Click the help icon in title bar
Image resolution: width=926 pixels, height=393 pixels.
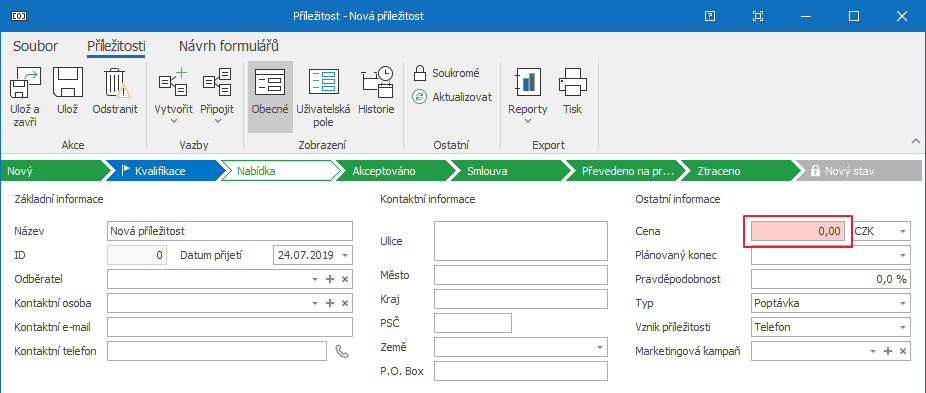pyautogui.click(x=710, y=17)
